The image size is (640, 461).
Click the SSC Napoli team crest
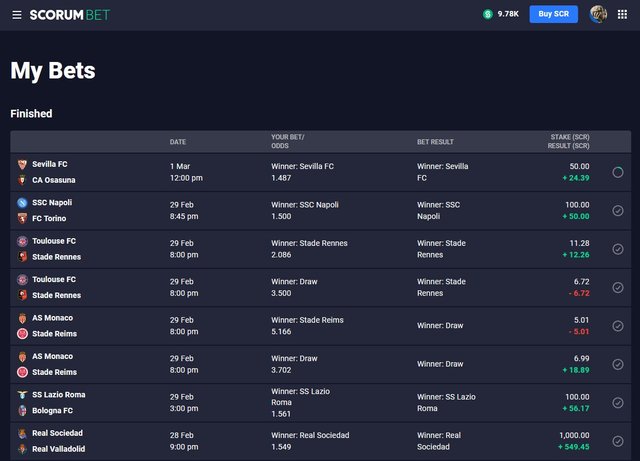point(22,203)
